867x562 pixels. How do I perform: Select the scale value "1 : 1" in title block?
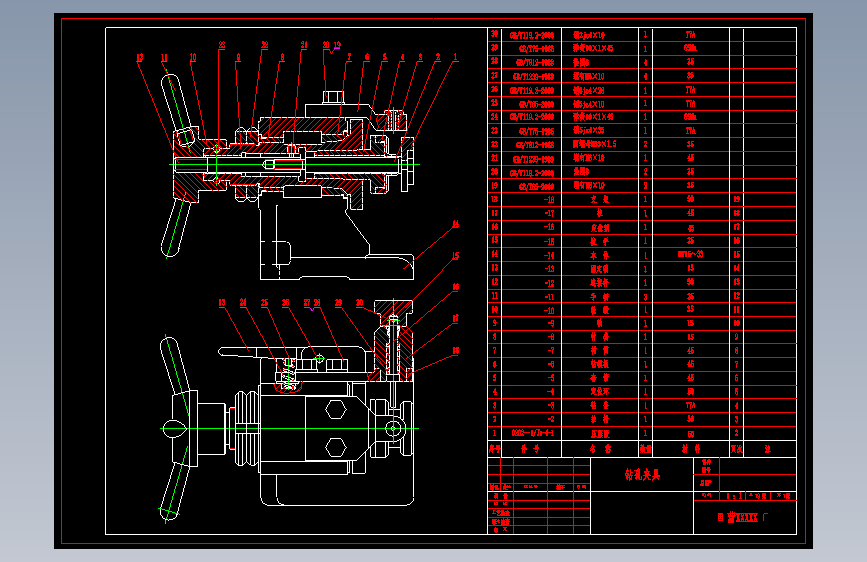tap(734, 496)
